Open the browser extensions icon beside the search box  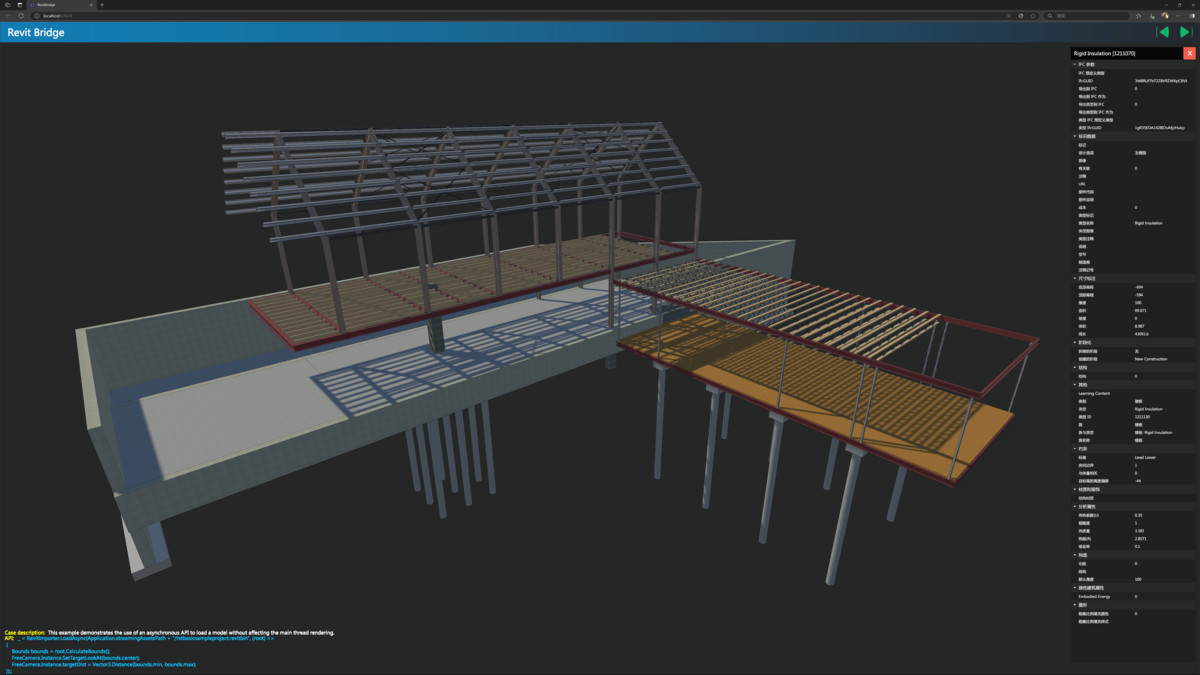pos(1139,16)
